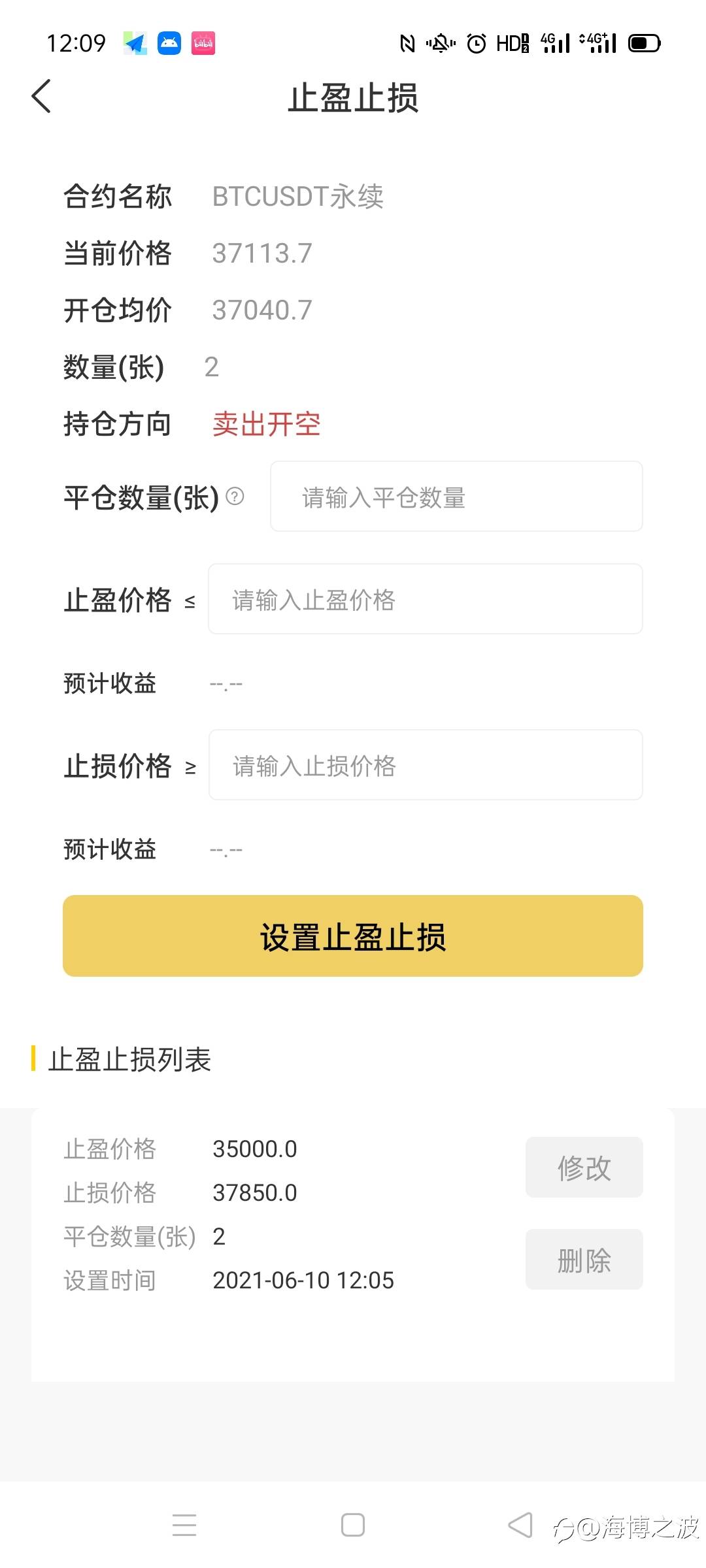Focus the 请输入止损价格 input field

pyautogui.click(x=425, y=765)
